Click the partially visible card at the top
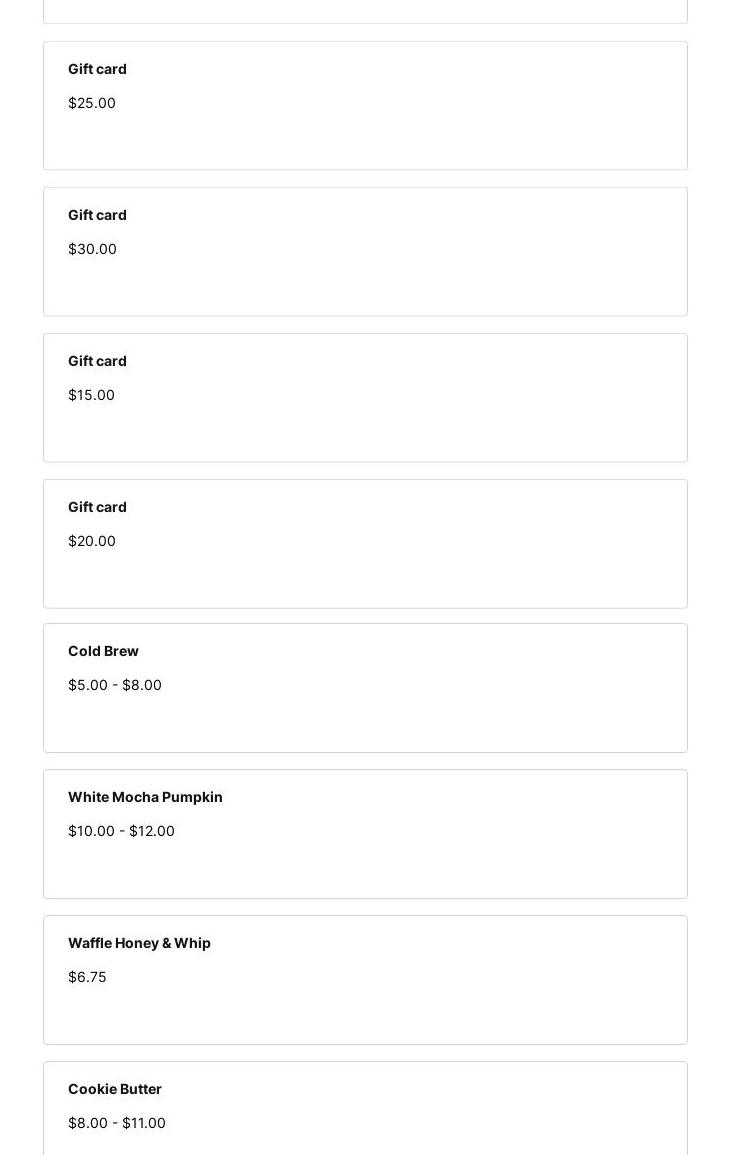Screen dimensions: 730x1155 pyautogui.click(x=365, y=10)
